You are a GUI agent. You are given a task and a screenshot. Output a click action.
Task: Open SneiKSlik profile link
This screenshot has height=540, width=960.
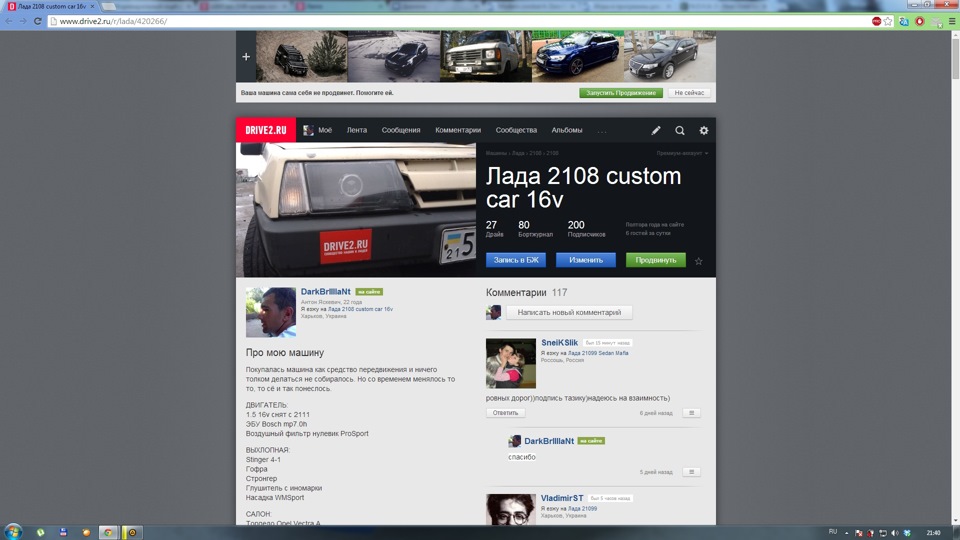[x=560, y=342]
